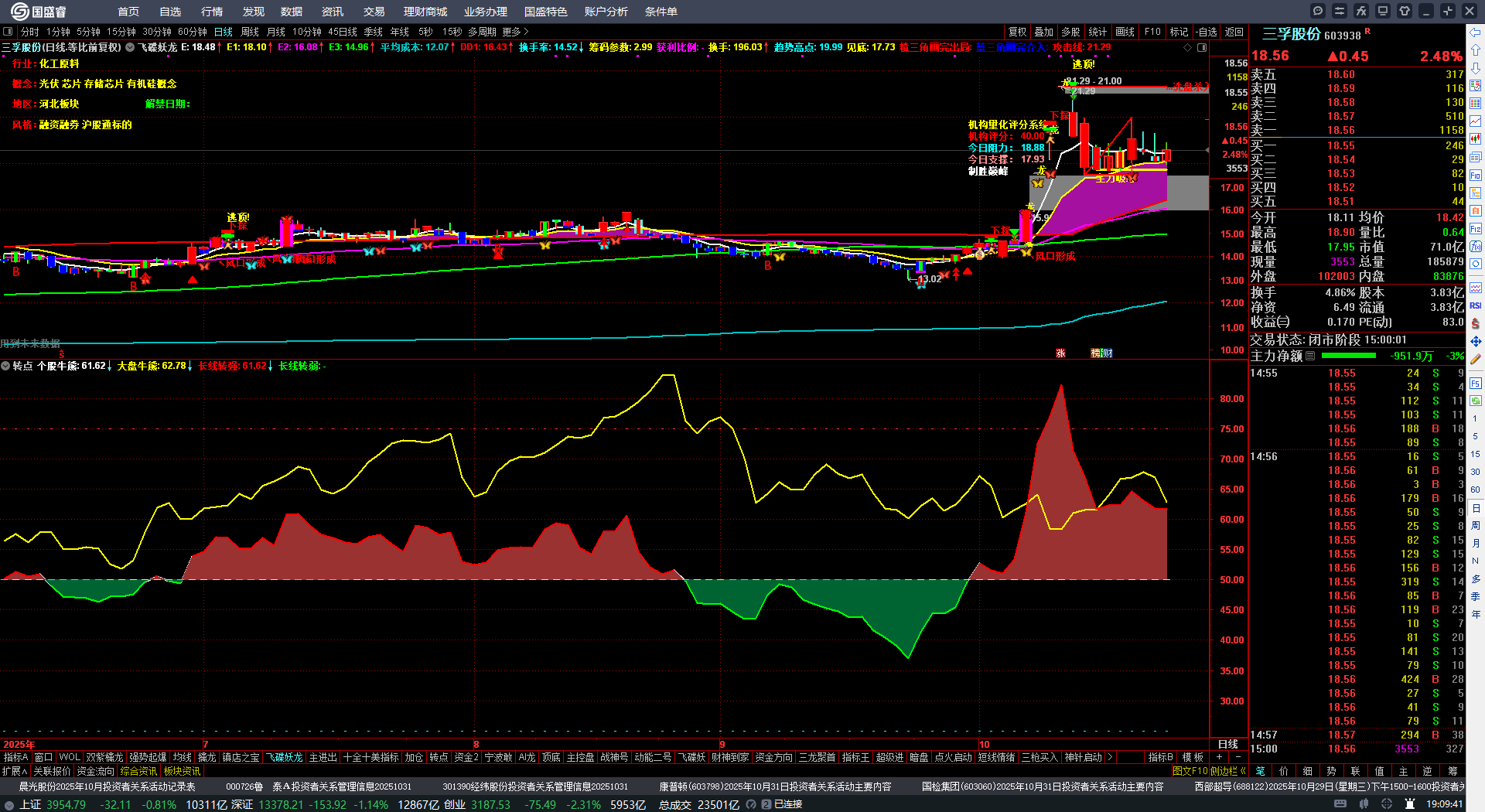
Task: Switch to the 月线 monthly period
Action: pyautogui.click(x=276, y=32)
